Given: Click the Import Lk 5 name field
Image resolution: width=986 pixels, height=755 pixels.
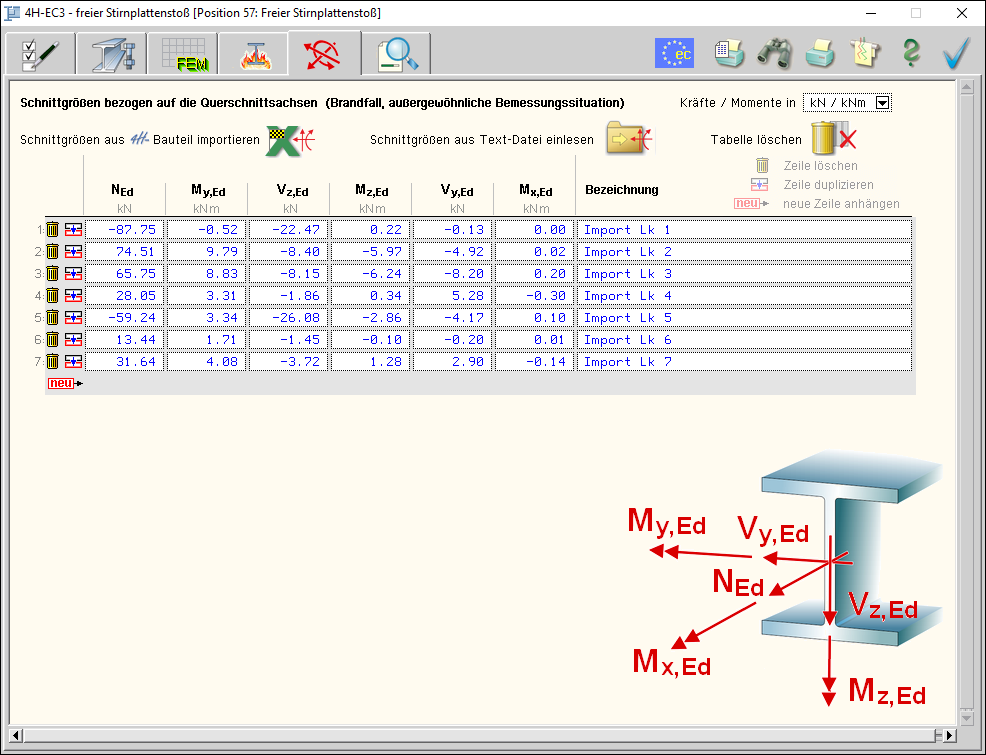Looking at the screenshot, I should click(744, 318).
